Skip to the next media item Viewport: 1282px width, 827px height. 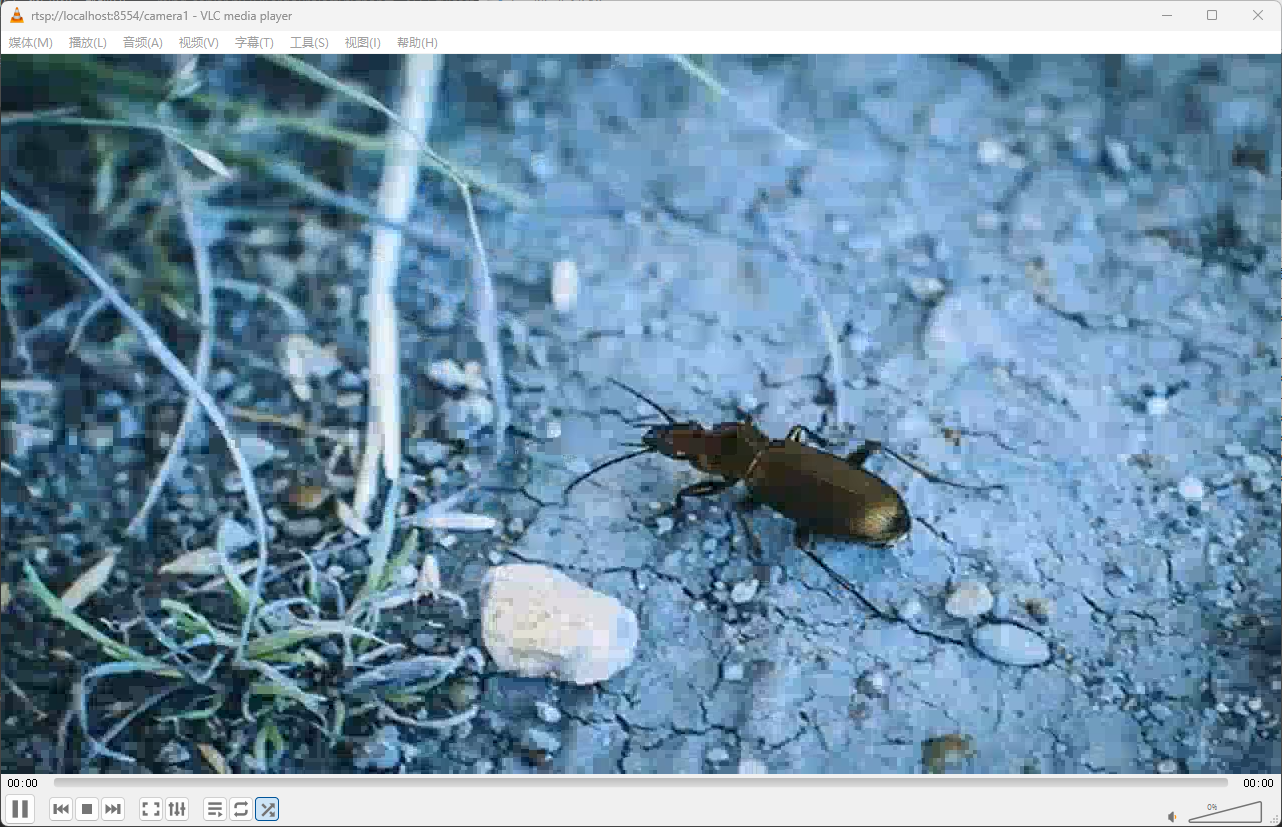113,809
